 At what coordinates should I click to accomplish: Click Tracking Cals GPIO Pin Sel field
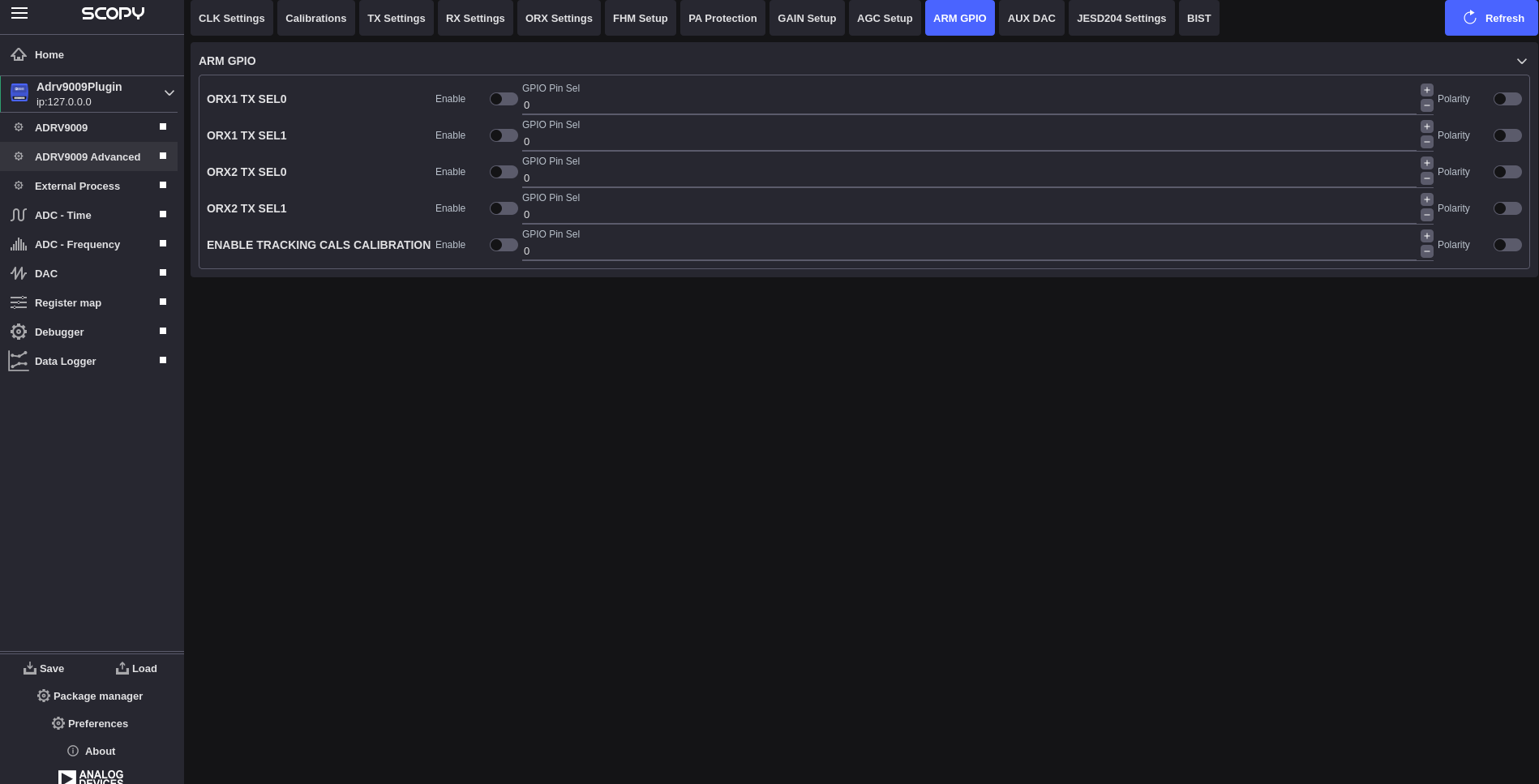(x=969, y=251)
